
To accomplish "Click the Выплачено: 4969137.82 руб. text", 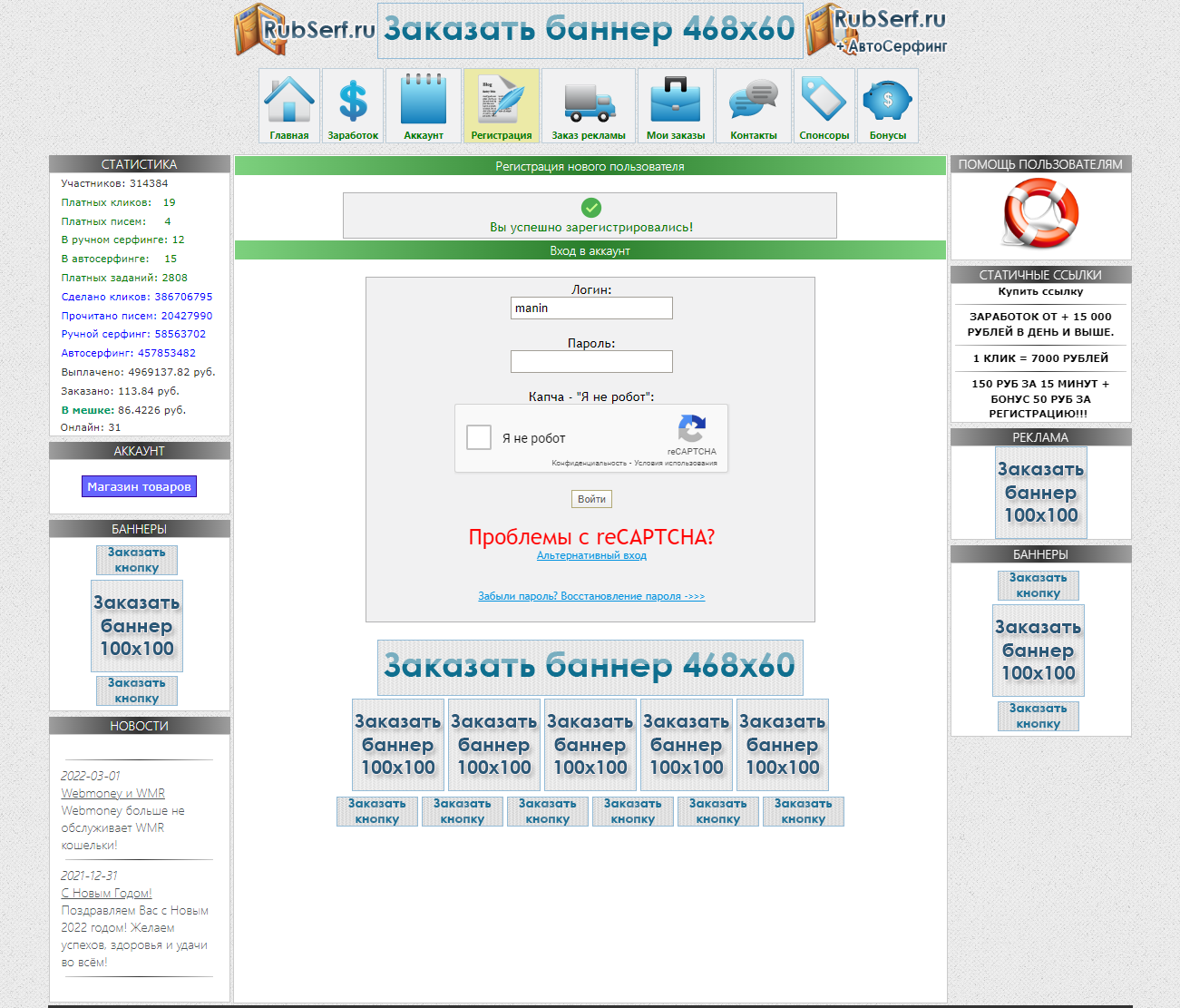I will click(138, 372).
